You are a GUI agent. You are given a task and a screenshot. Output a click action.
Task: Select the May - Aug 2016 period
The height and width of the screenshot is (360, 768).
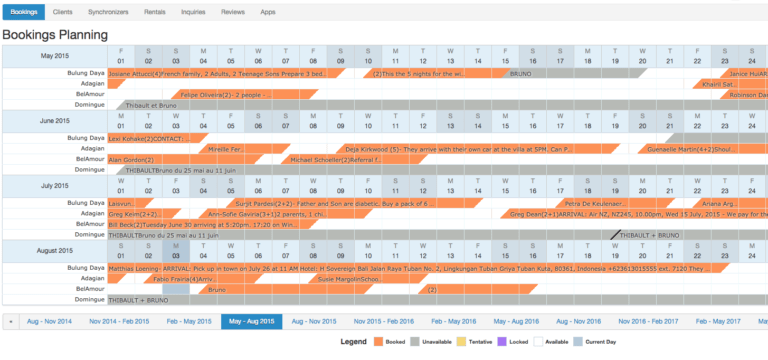tap(516, 322)
